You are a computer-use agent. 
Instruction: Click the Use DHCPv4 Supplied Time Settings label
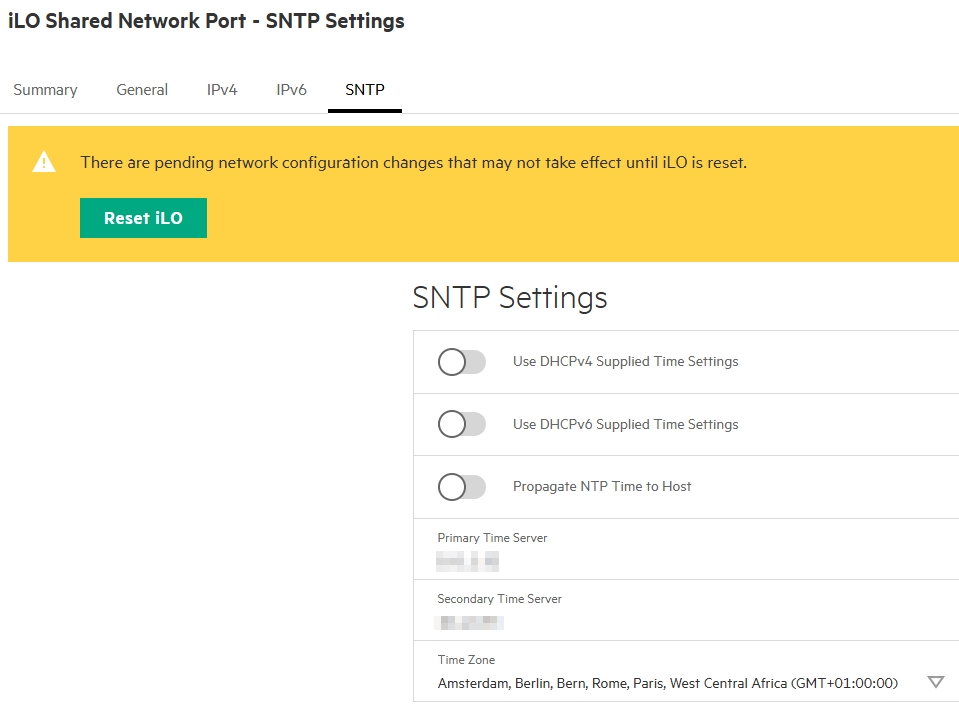coord(625,362)
